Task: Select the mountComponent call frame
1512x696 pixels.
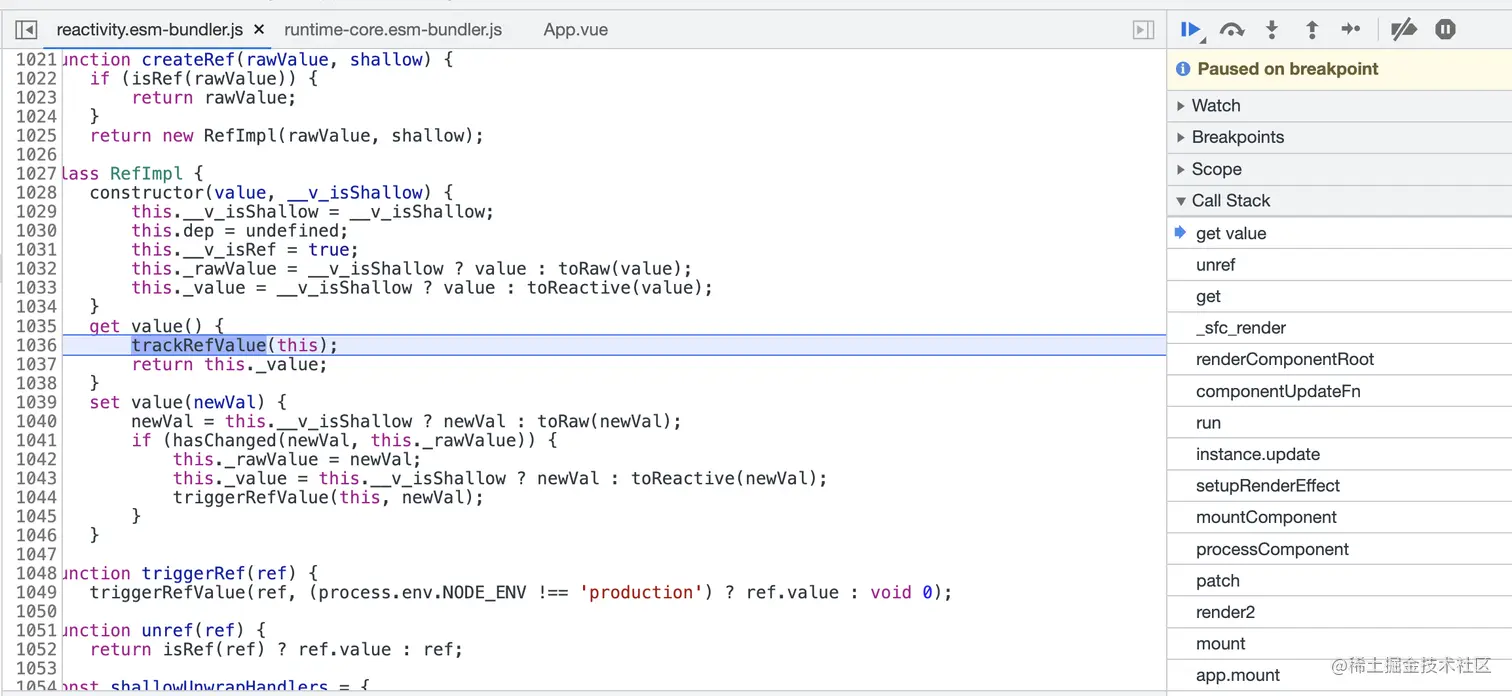Action: point(1266,518)
